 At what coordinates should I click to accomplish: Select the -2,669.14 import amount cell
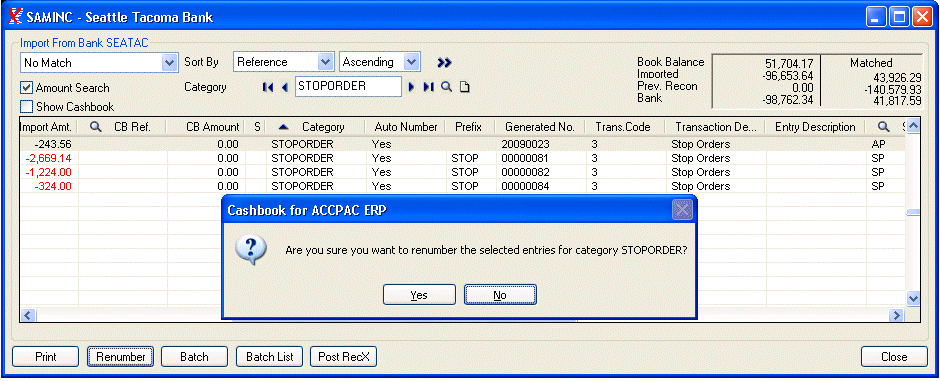tap(49, 158)
